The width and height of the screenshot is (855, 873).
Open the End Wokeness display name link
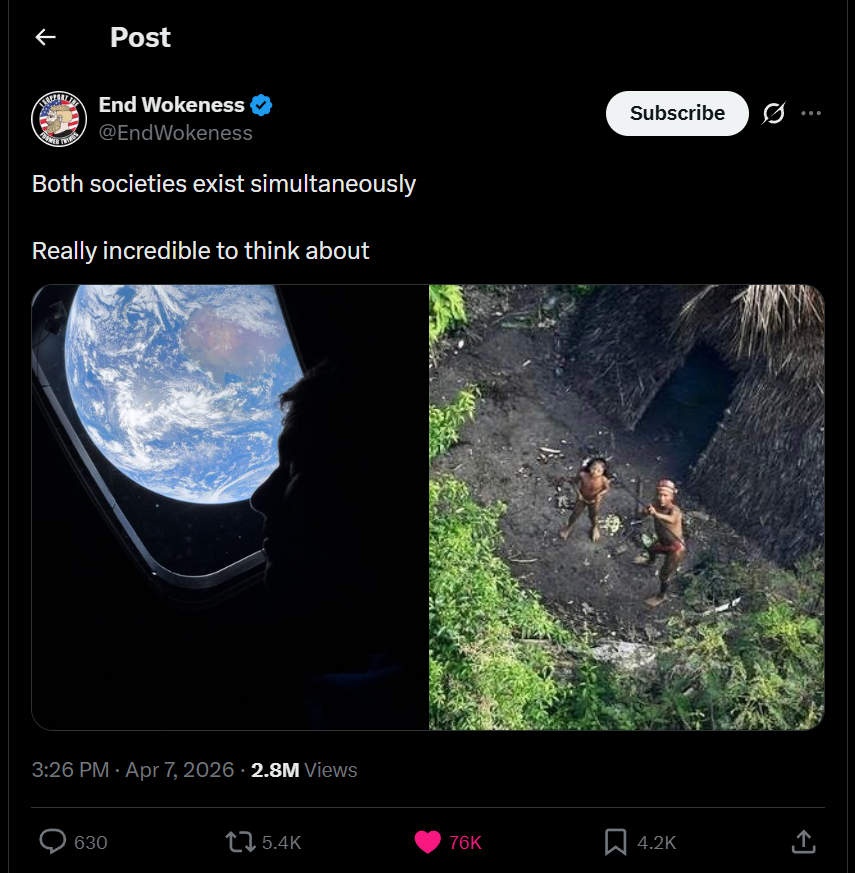pyautogui.click(x=171, y=105)
